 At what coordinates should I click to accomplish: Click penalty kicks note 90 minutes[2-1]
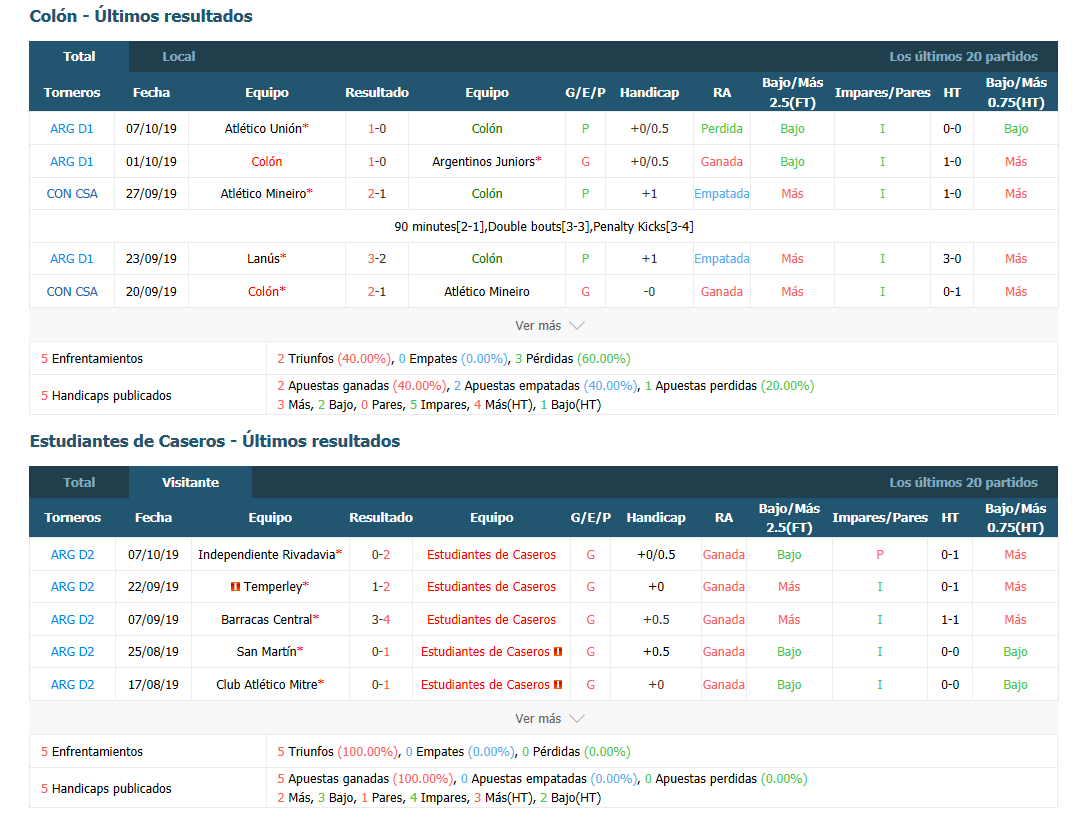point(543,226)
